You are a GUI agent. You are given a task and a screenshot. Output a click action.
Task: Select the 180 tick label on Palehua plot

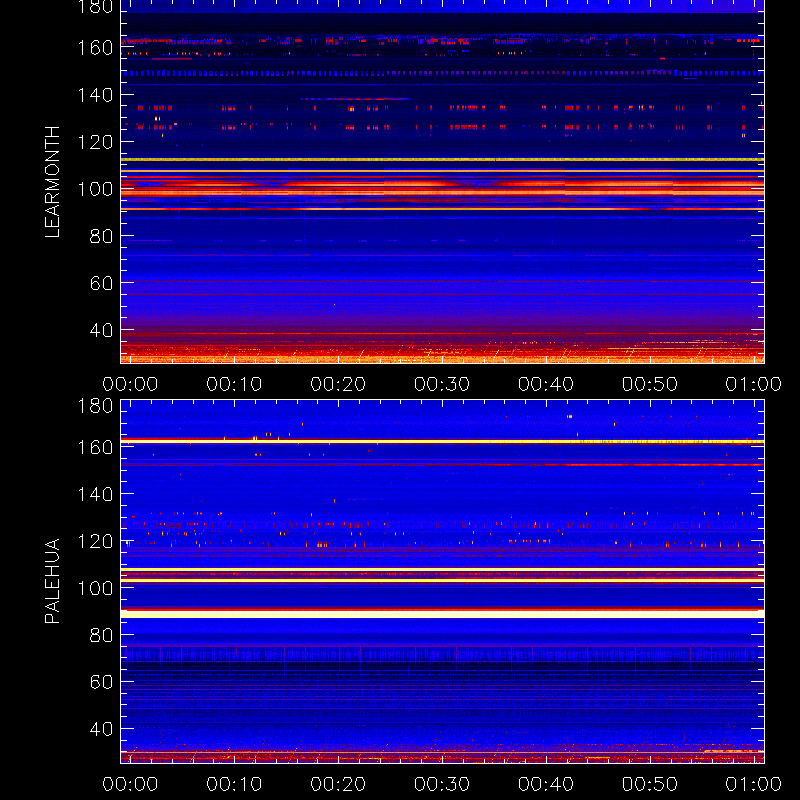95,406
